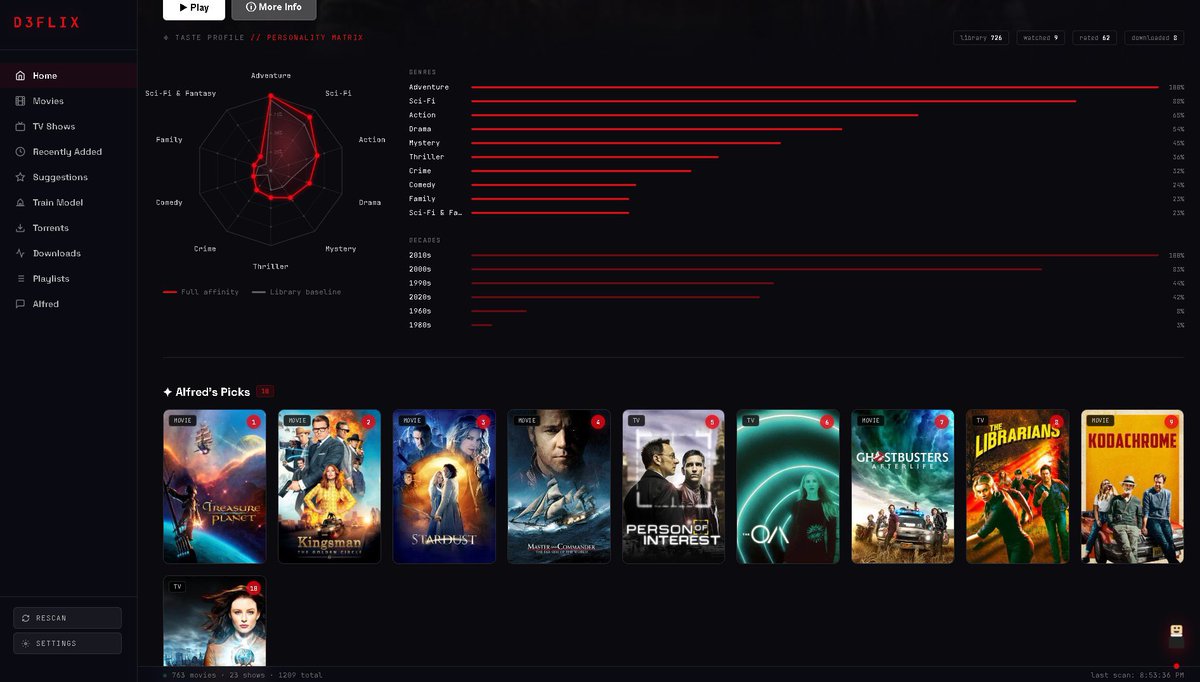
Task: Click the refresh icon on Rescan button
Action: [x=26, y=618]
